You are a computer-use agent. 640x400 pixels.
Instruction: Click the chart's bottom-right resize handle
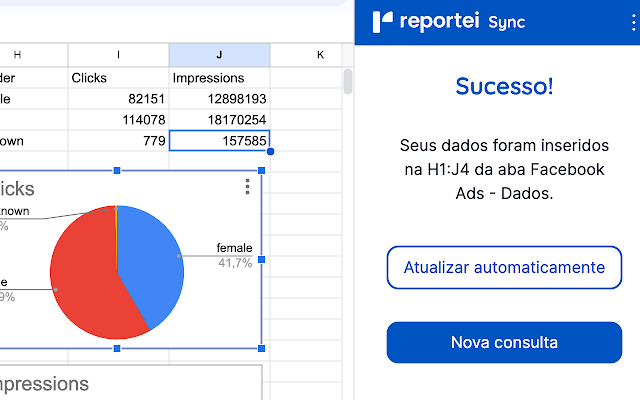click(x=262, y=348)
